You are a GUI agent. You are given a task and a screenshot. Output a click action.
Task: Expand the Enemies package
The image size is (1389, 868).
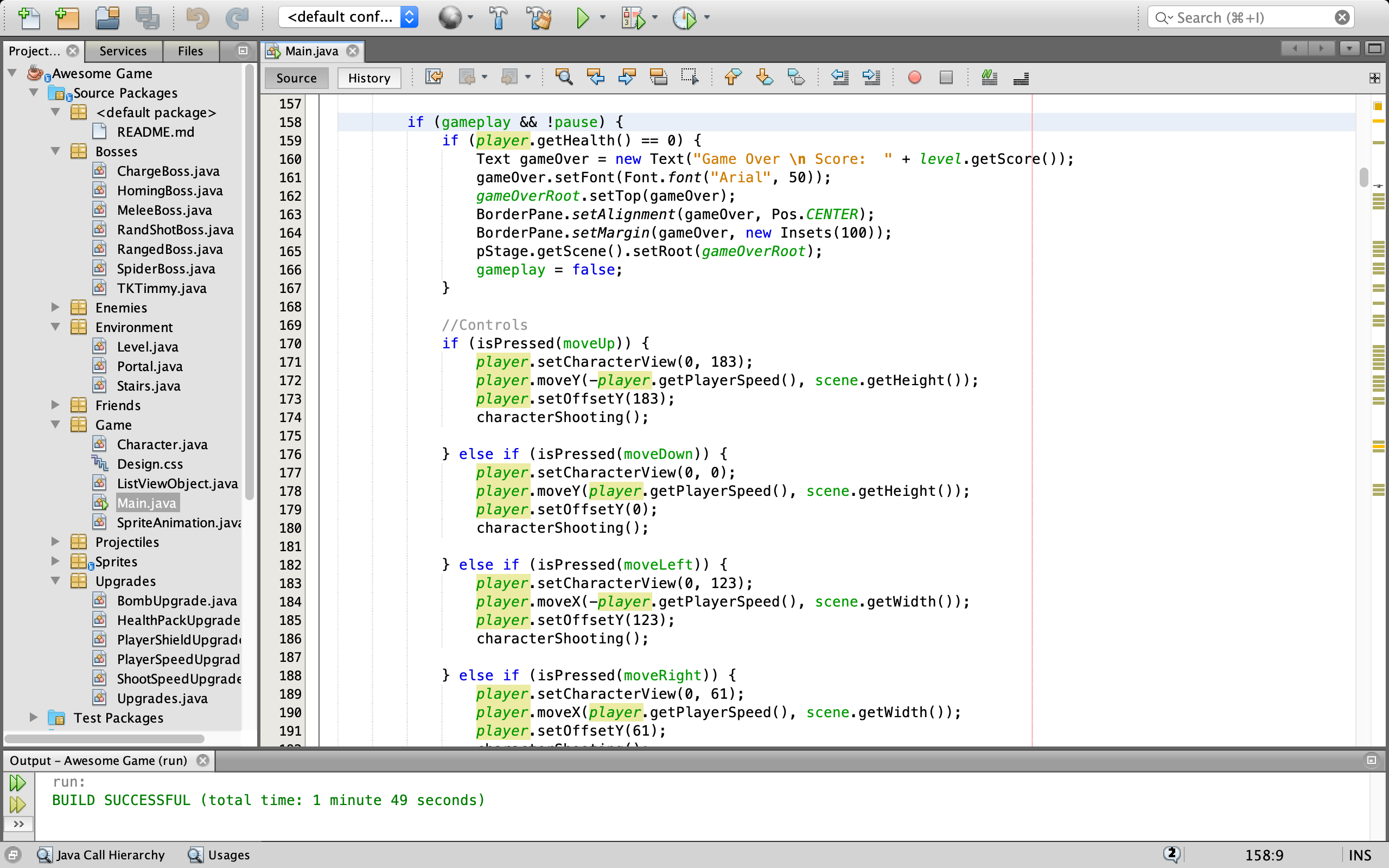[55, 307]
